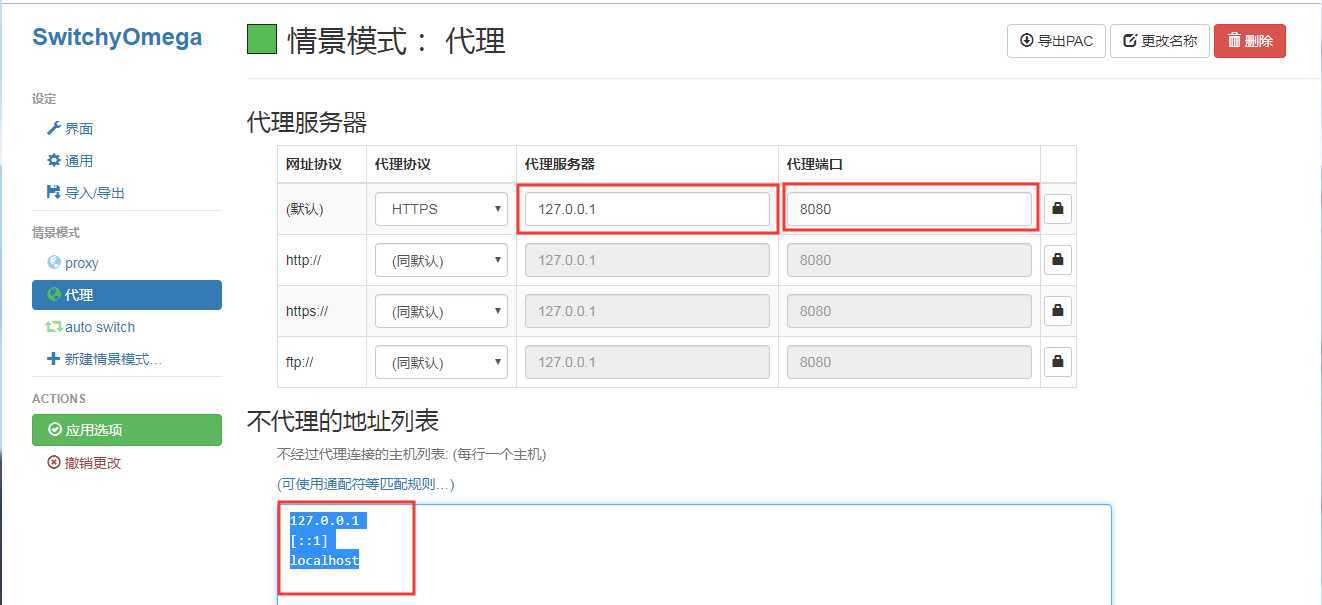Click the SwitchyOmega logo title

[x=117, y=38]
